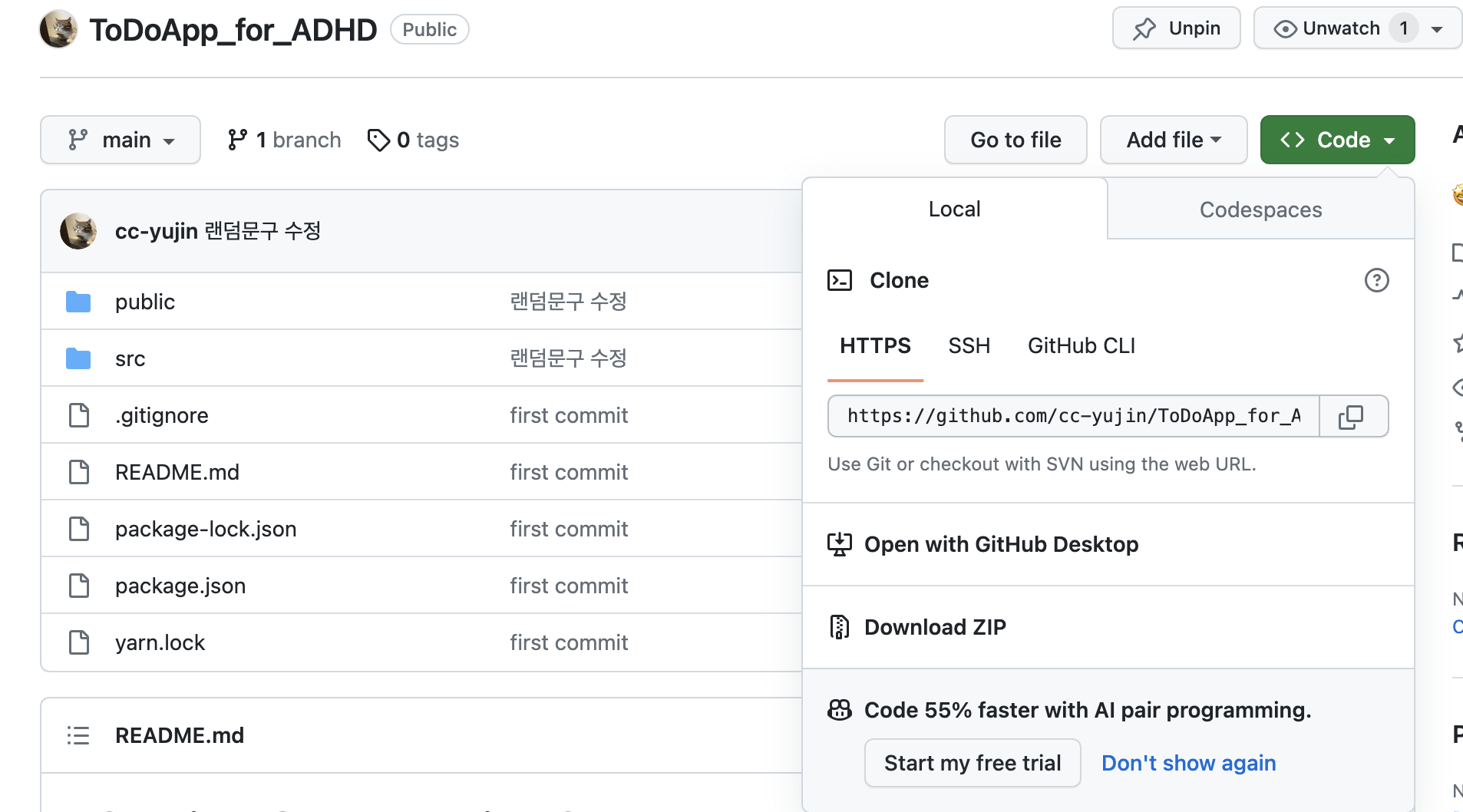Select the SSH clone tab

(x=969, y=346)
